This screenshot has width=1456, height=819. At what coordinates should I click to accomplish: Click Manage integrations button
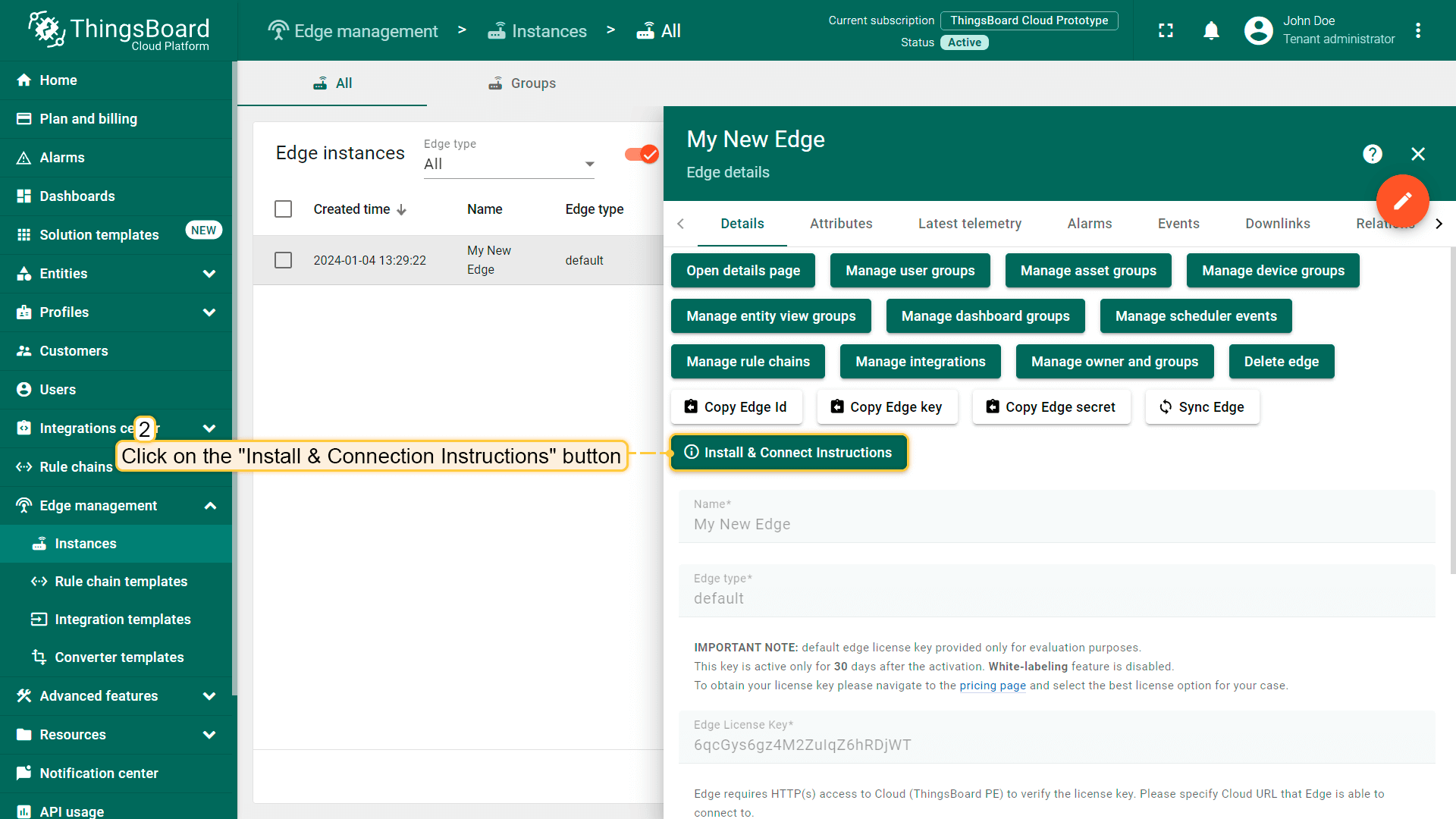click(x=920, y=362)
